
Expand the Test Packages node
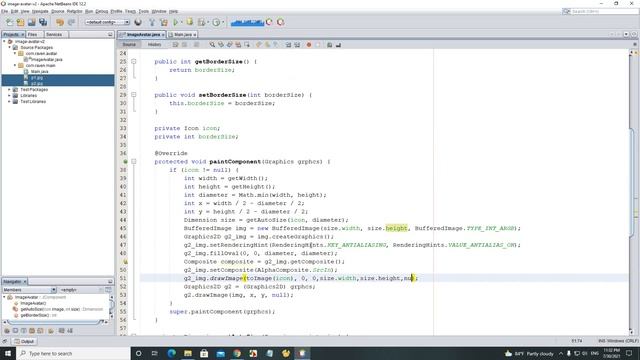click(9, 89)
